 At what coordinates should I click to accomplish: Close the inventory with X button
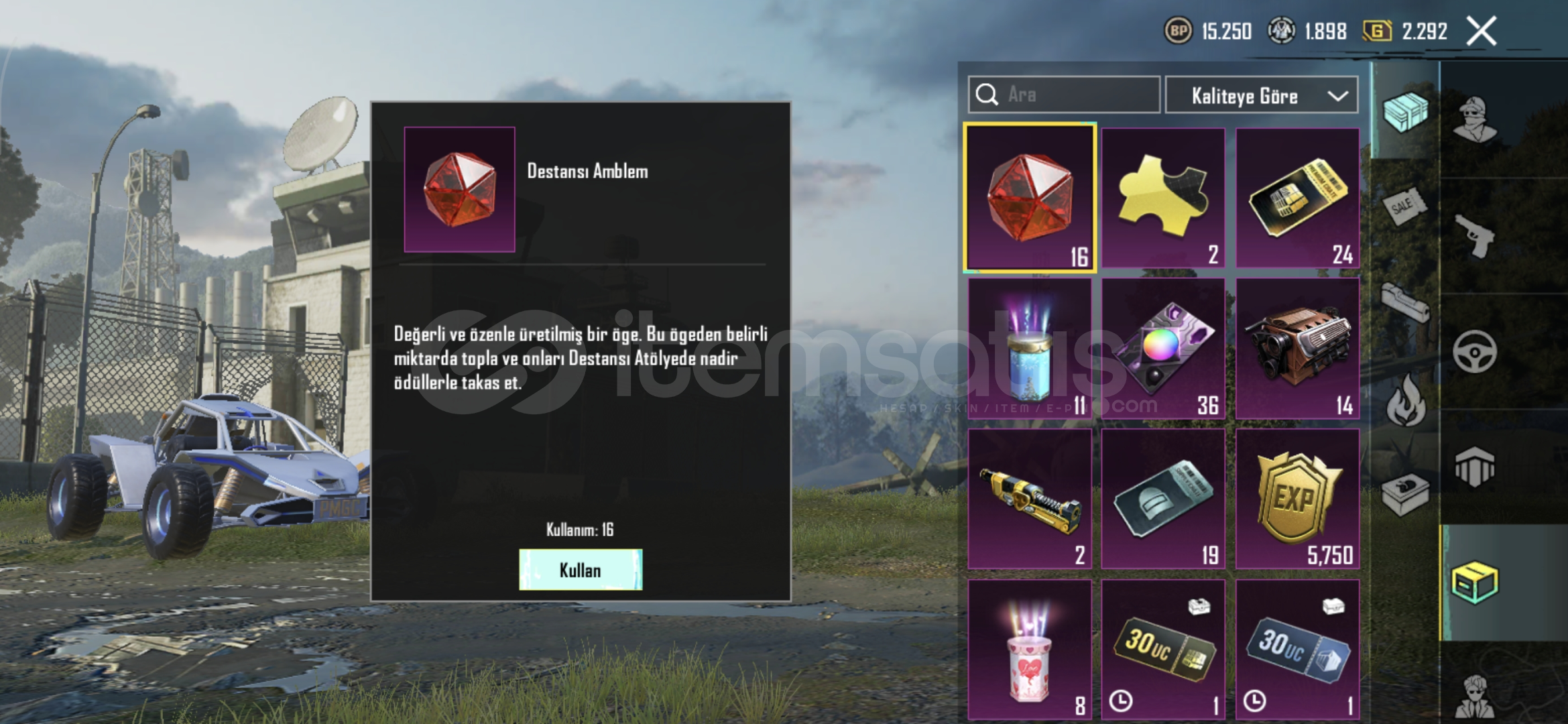coord(1482,31)
